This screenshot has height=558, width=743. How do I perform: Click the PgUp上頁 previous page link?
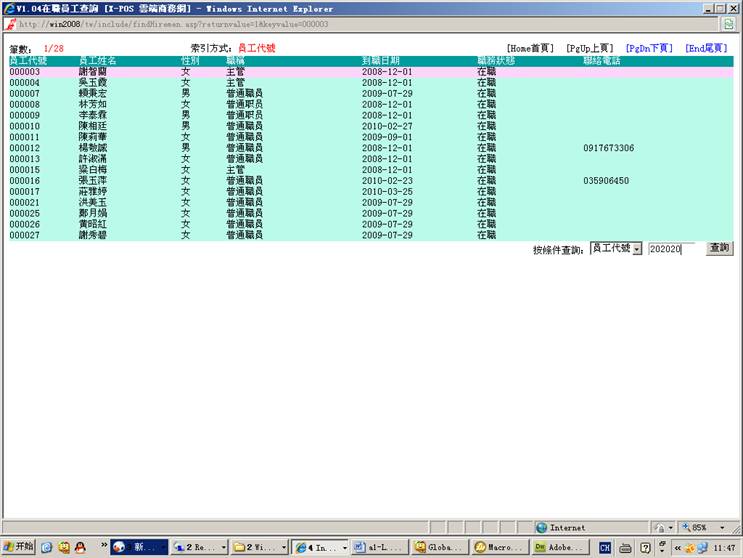(x=589, y=48)
